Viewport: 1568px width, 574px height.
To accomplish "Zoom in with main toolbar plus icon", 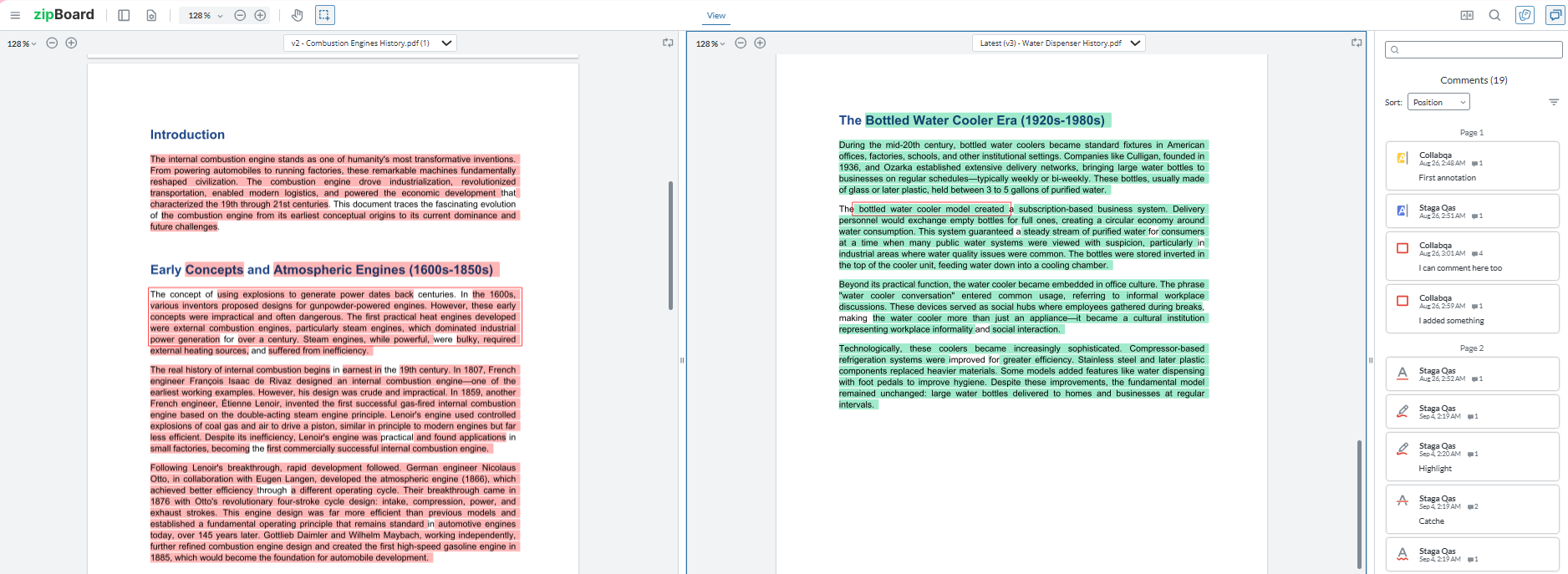I will tap(260, 15).
